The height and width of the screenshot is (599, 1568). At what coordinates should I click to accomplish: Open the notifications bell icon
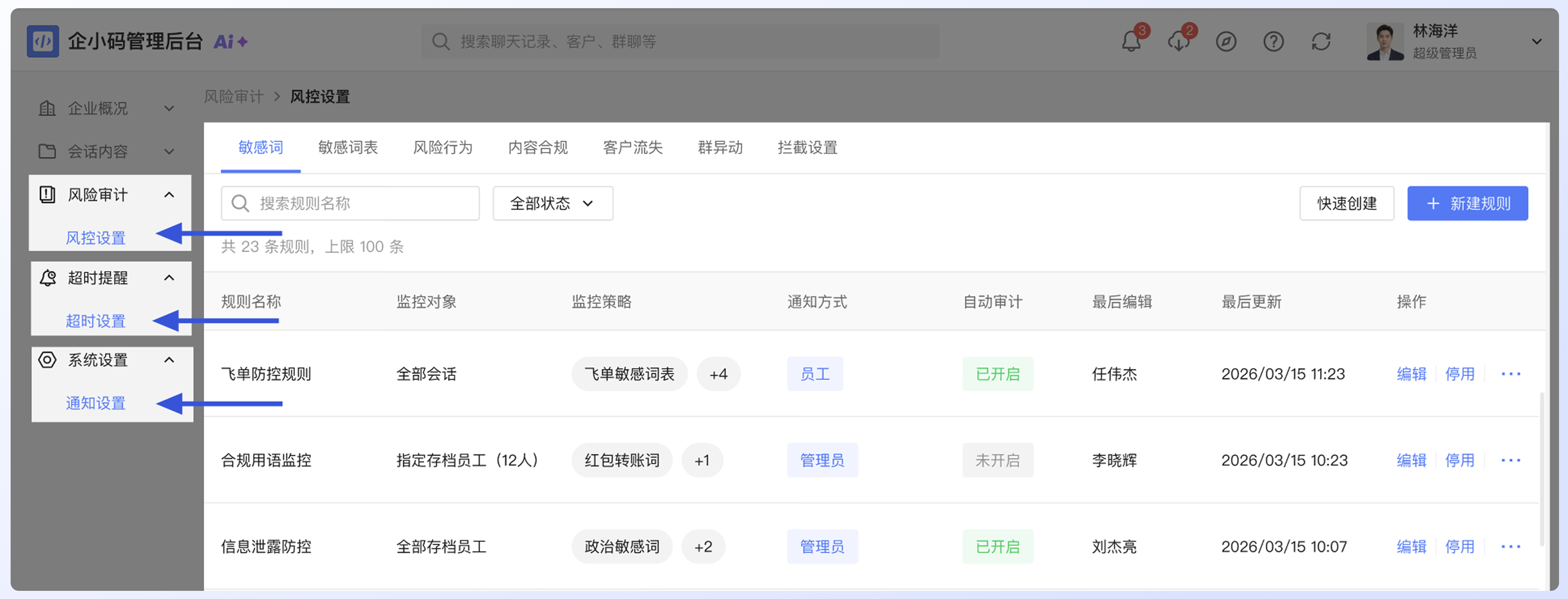coord(1131,41)
